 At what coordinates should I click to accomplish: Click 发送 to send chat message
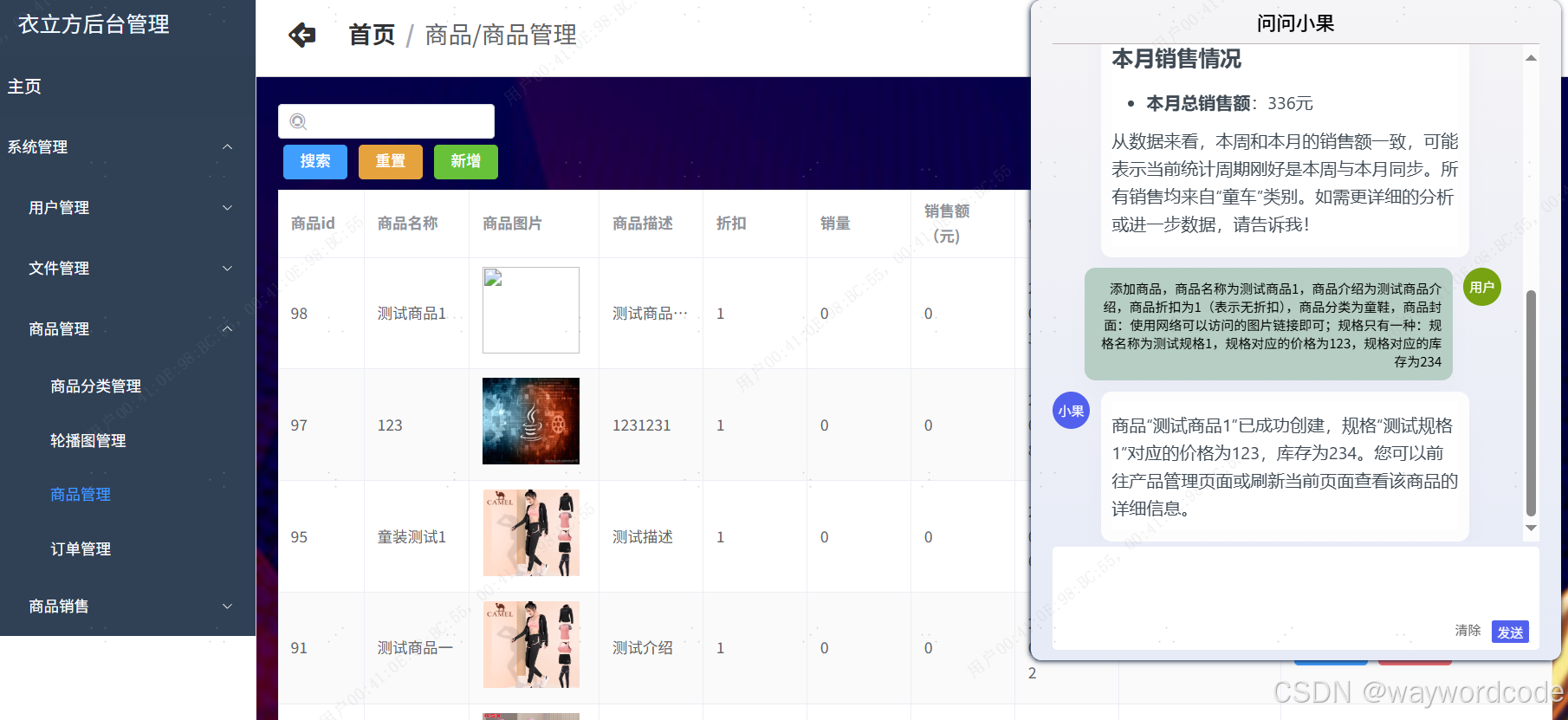[1510, 632]
